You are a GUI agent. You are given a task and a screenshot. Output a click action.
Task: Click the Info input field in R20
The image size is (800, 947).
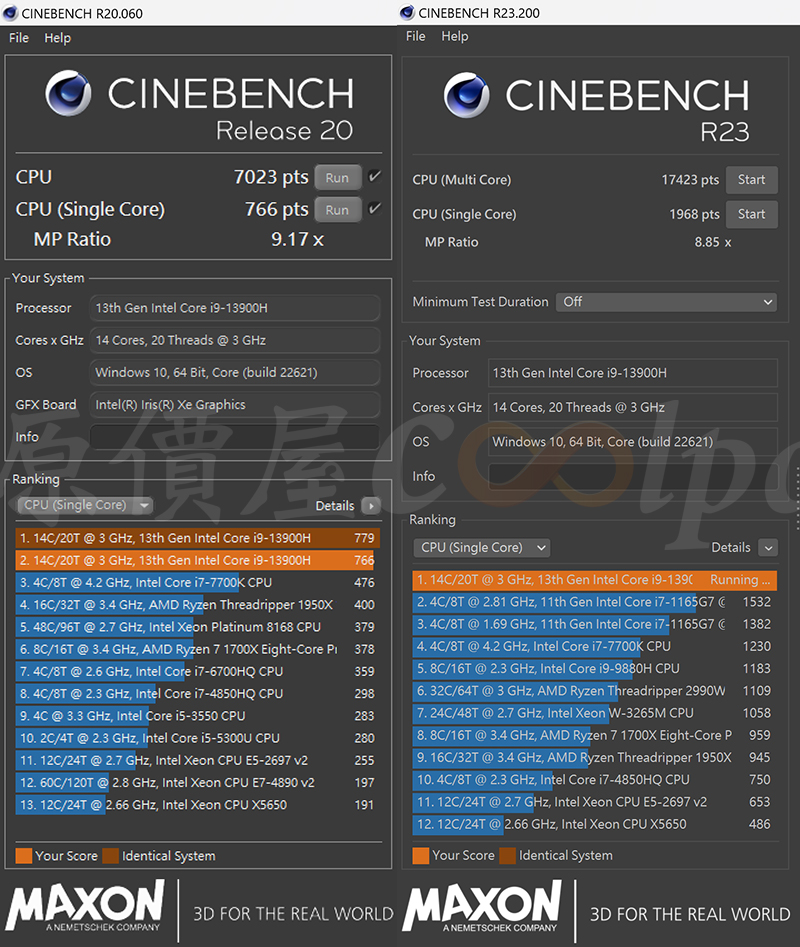(235, 437)
